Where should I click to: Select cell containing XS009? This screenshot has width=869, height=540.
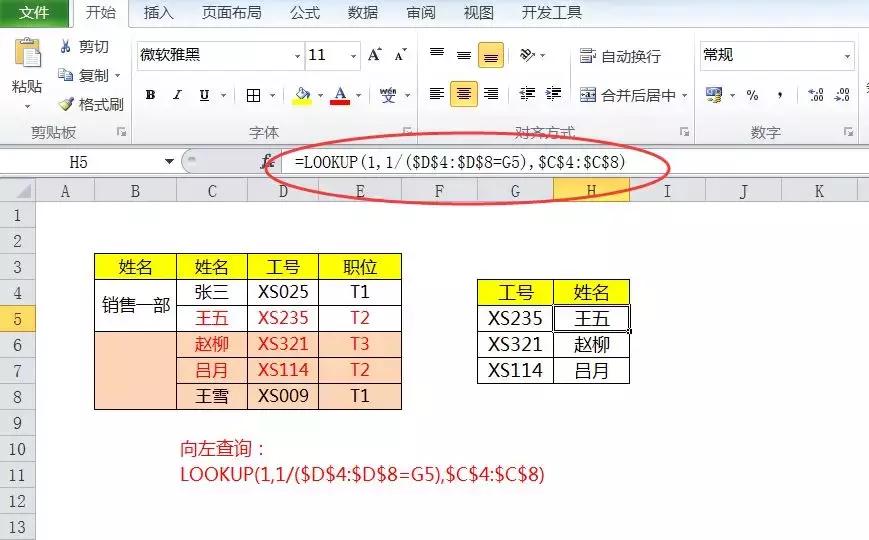click(x=283, y=396)
